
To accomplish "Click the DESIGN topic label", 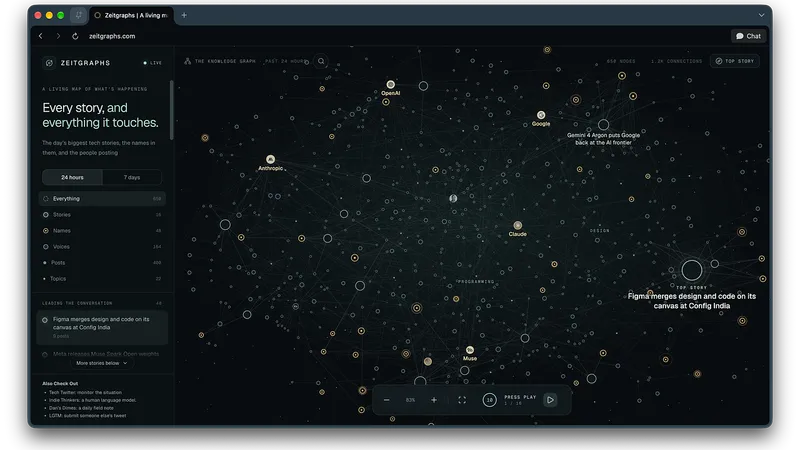I will (599, 231).
